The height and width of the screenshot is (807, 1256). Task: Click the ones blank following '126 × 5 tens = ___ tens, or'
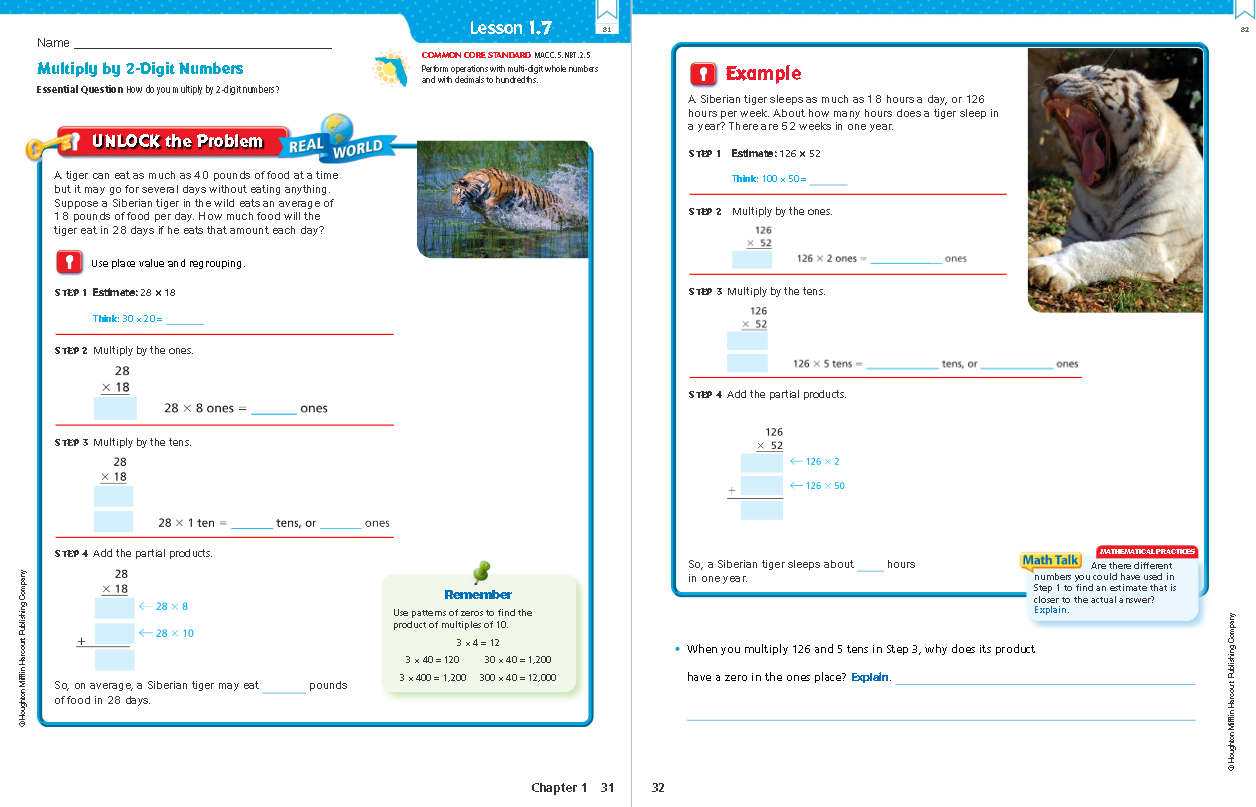[1017, 365]
